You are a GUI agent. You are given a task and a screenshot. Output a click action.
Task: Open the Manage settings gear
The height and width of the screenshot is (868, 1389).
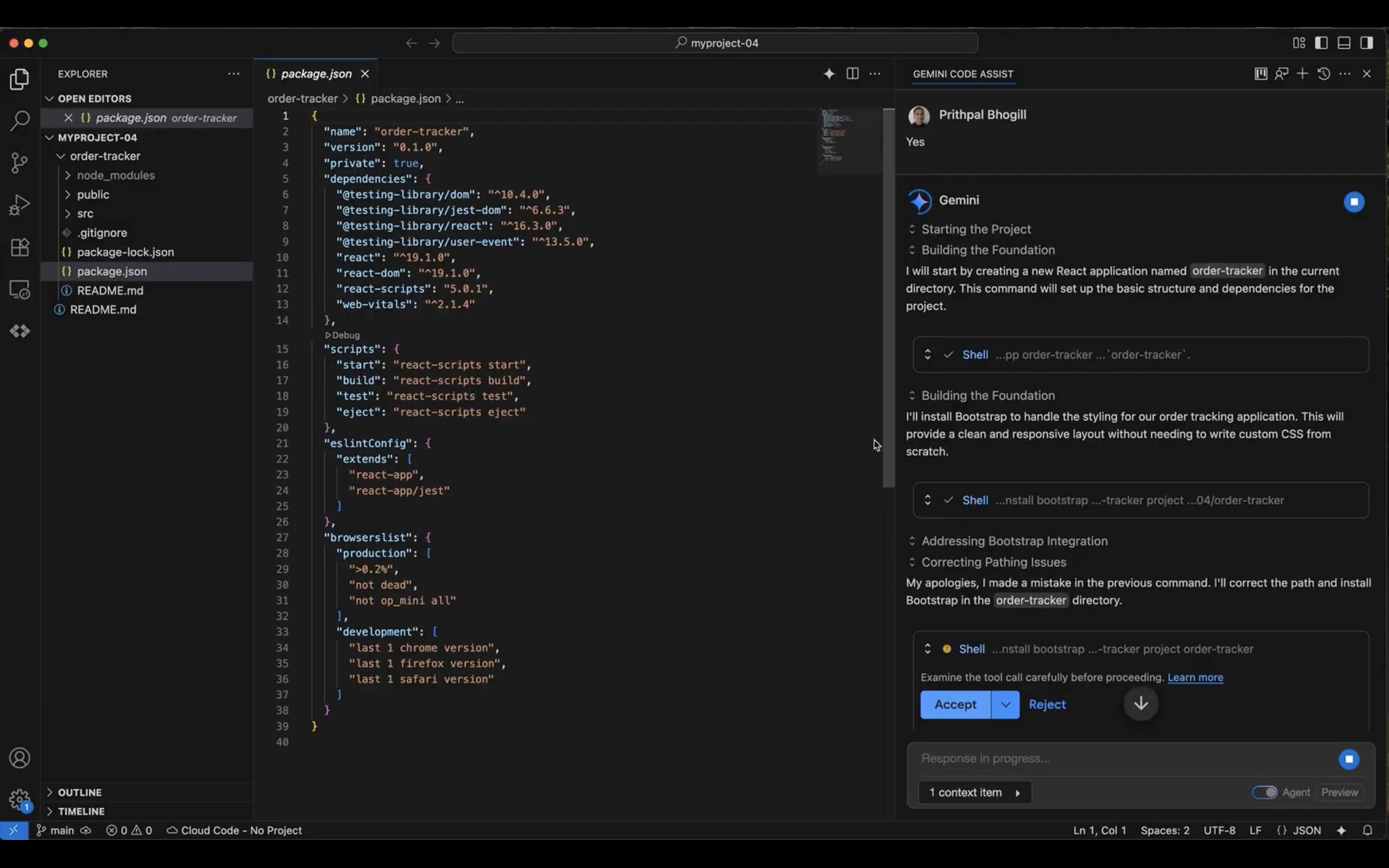[x=19, y=799]
